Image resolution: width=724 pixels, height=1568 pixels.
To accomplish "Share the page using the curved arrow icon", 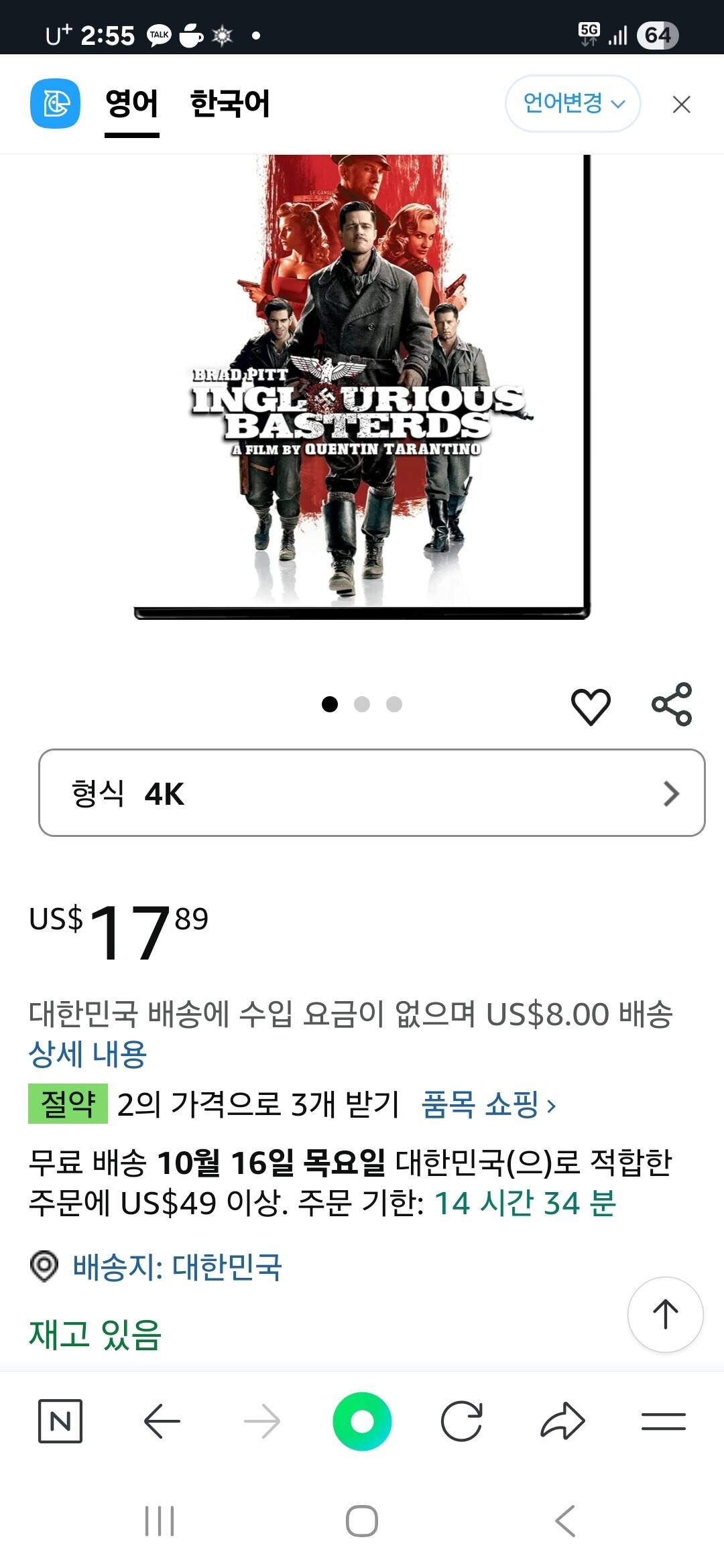I will [562, 1421].
